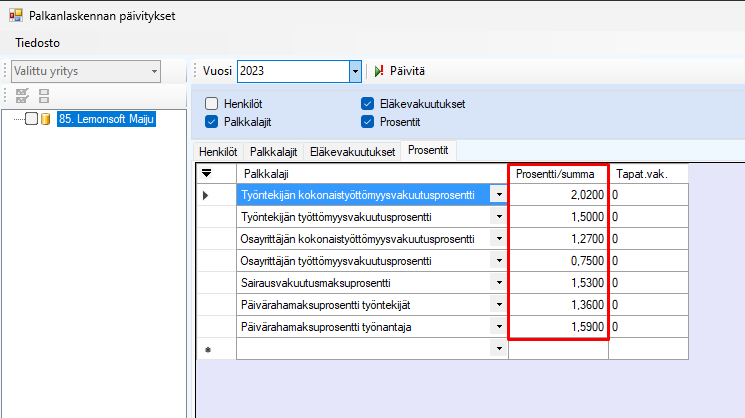This screenshot has width=745, height=418.
Task: Click the app icon in the title bar
Action: point(15,15)
